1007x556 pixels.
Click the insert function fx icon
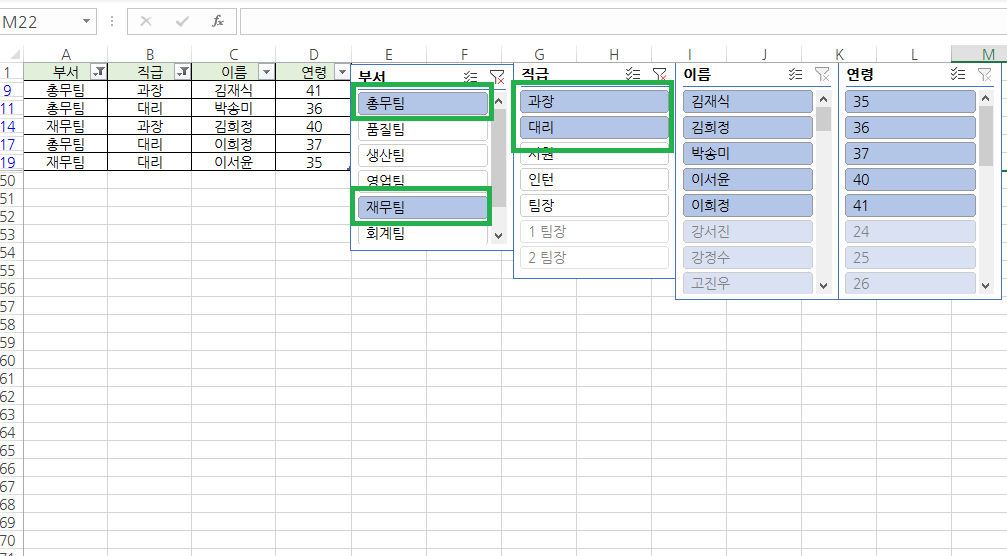point(218,22)
